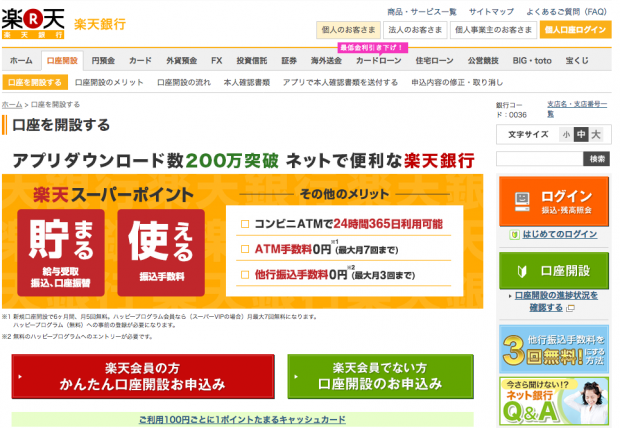Screen dimensions: 620x428
Task: Open the 宝くじ navigation tab
Action: click(577, 61)
